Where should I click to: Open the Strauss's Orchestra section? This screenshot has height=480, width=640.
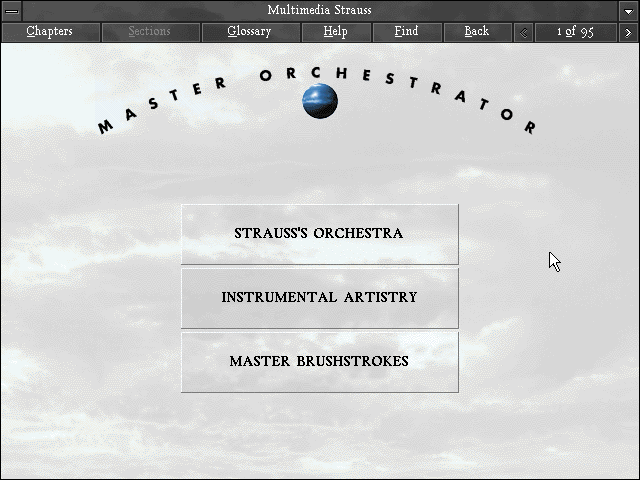[320, 234]
